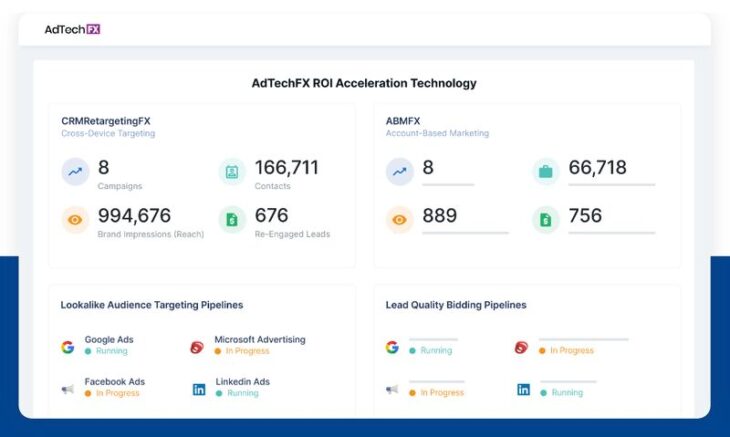The height and width of the screenshot is (437, 730).
Task: Select the Google Ads pipeline label
Action: [108, 340]
